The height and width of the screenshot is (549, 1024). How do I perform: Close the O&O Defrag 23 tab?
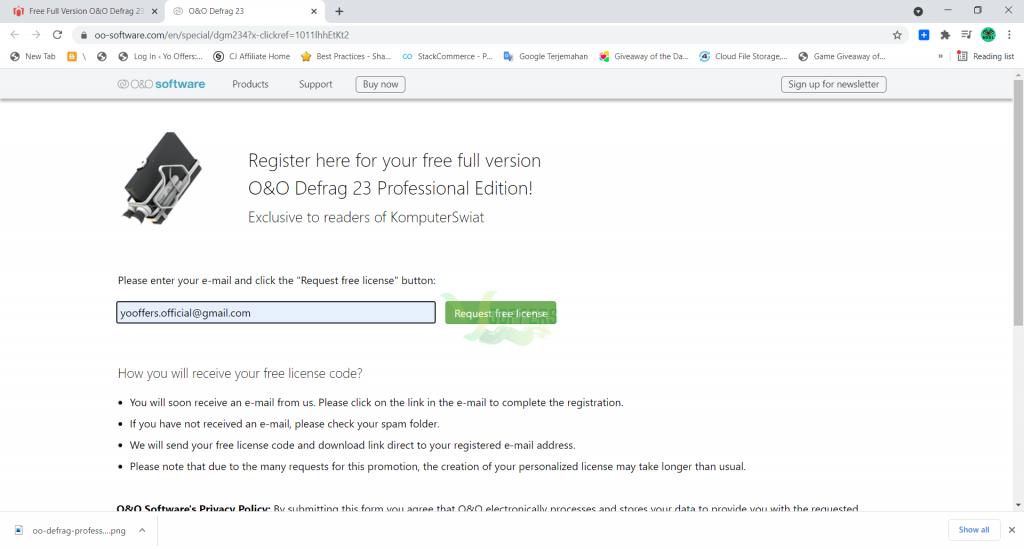tap(313, 11)
